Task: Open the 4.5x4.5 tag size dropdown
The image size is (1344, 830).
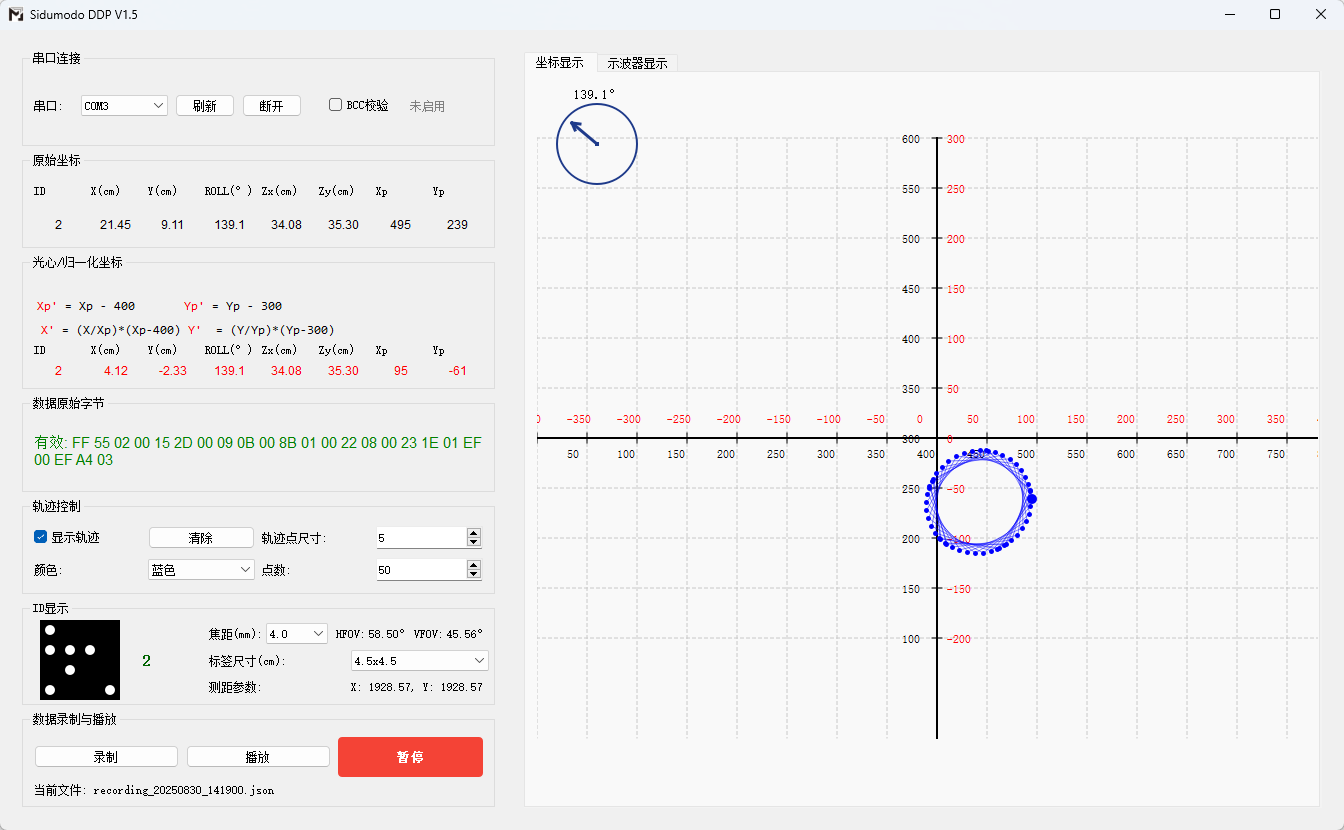Action: pos(419,661)
